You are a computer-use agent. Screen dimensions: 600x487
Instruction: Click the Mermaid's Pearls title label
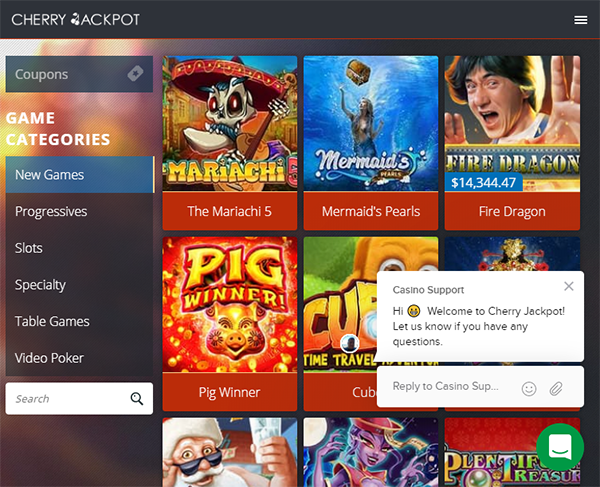(x=371, y=212)
